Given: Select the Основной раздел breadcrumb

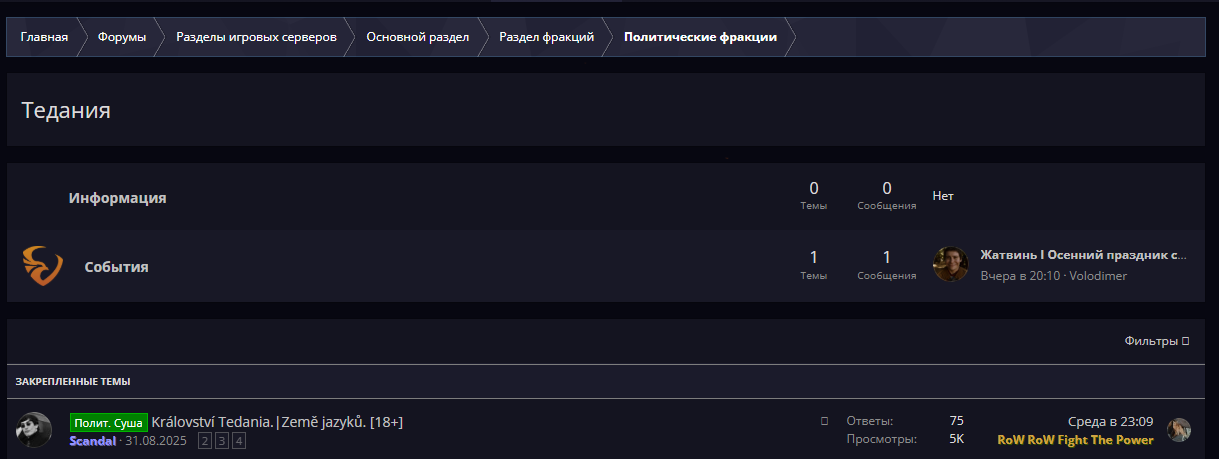Looking at the screenshot, I should click(417, 37).
